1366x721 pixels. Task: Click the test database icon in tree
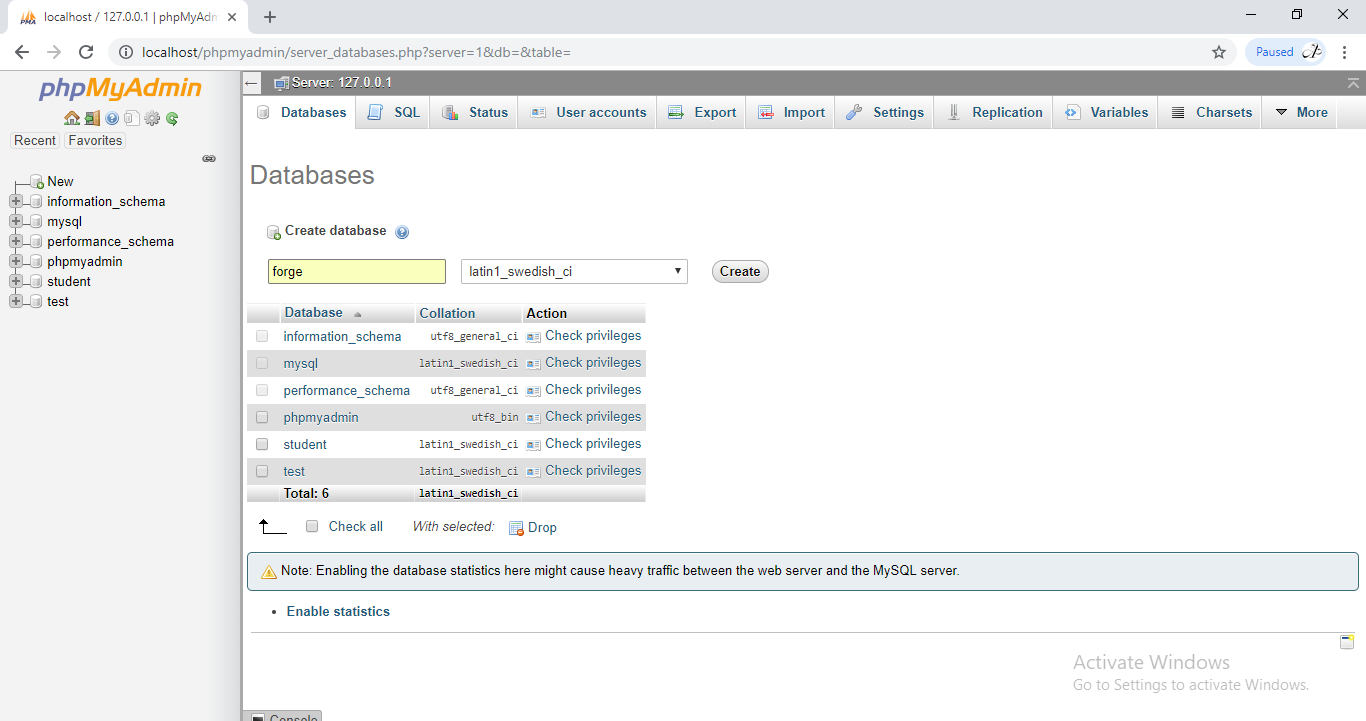click(x=37, y=302)
